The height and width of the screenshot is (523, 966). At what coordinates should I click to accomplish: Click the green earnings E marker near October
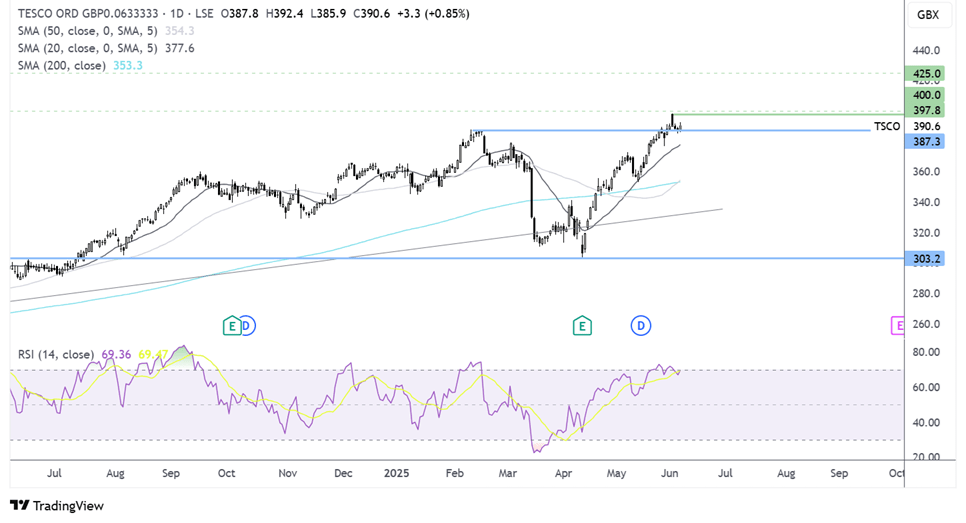pyautogui.click(x=232, y=325)
